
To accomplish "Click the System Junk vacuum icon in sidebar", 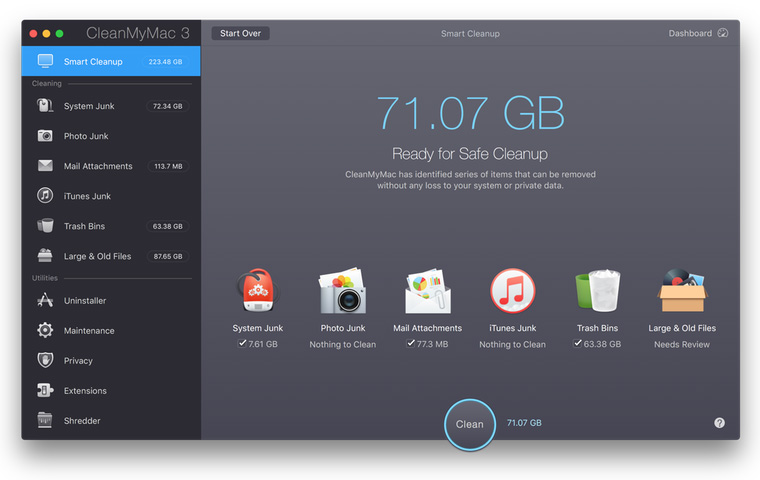I will point(45,106).
